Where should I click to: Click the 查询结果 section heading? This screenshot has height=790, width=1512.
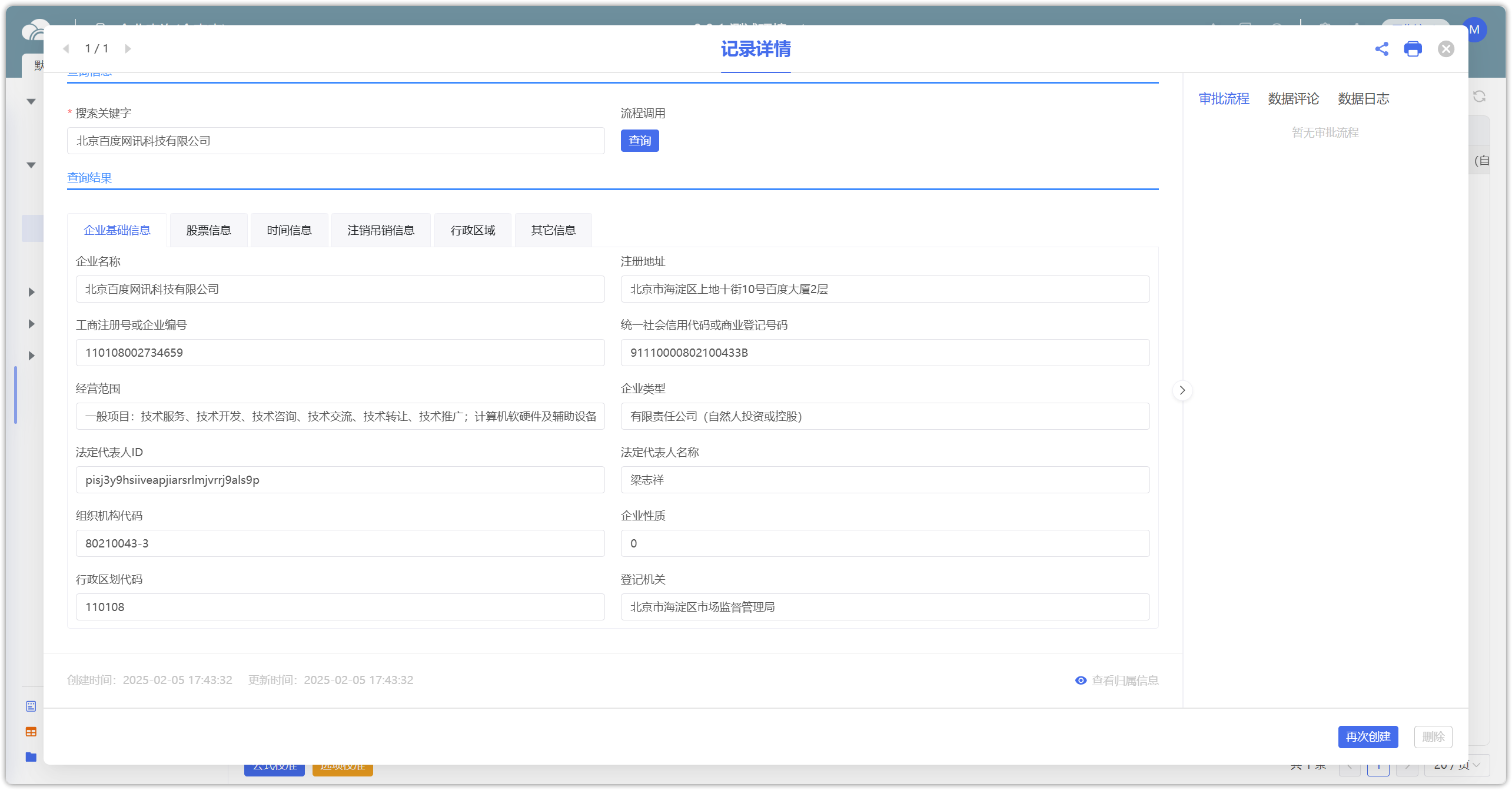coord(89,178)
